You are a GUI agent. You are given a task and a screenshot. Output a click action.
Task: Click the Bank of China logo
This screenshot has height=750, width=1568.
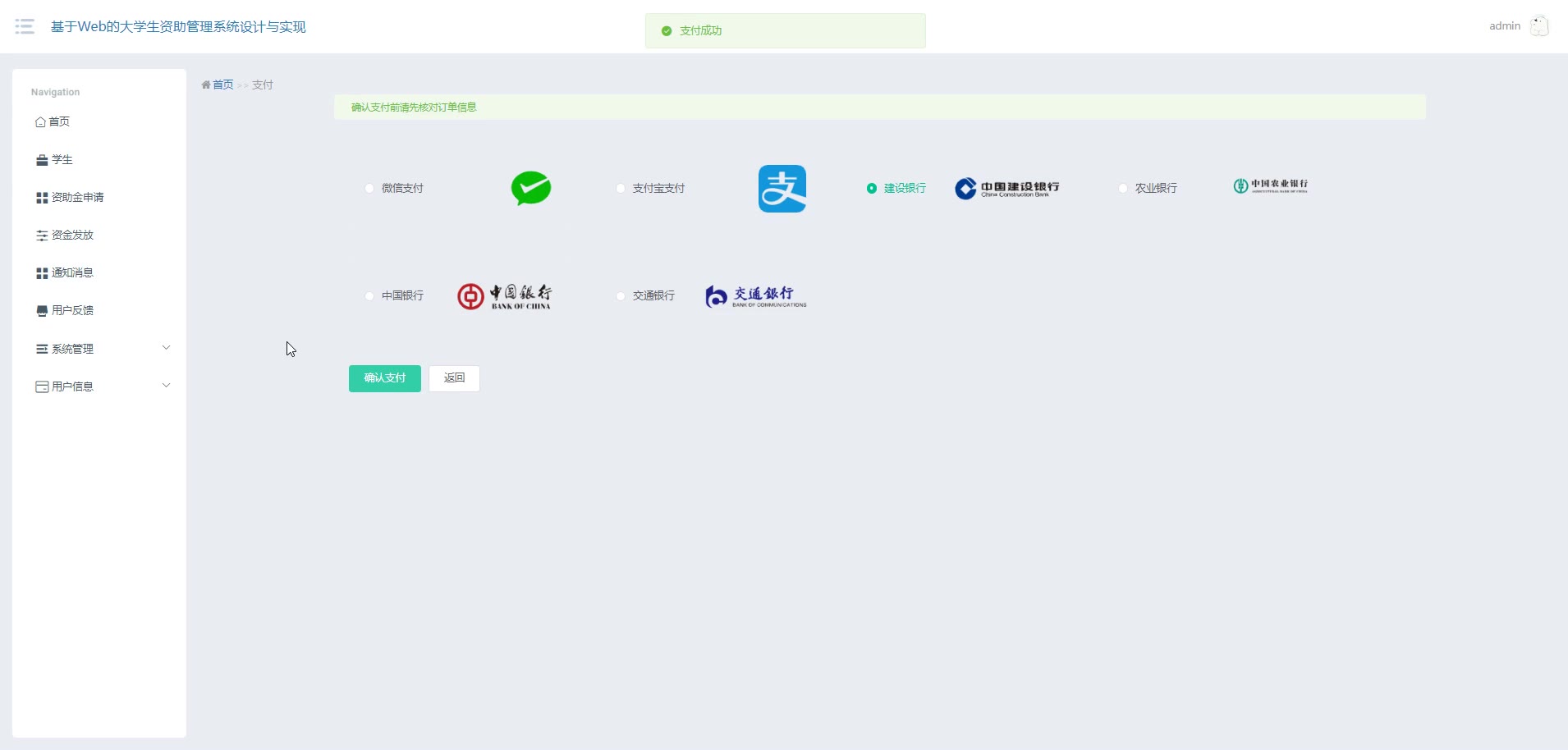pos(505,296)
